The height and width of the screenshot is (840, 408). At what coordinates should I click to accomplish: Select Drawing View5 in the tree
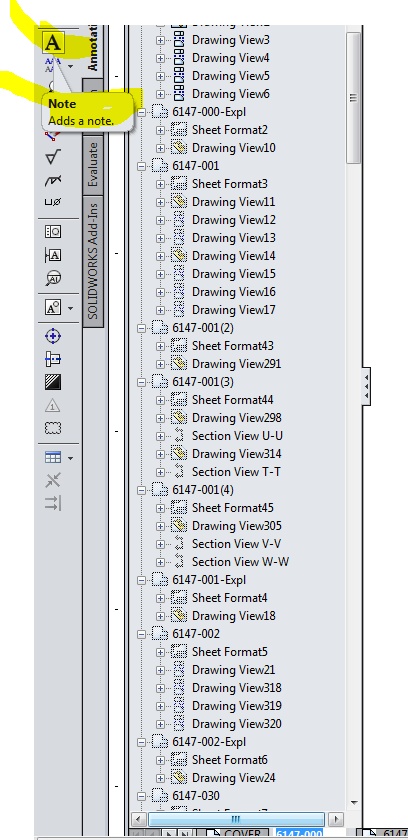pyautogui.click(x=231, y=76)
